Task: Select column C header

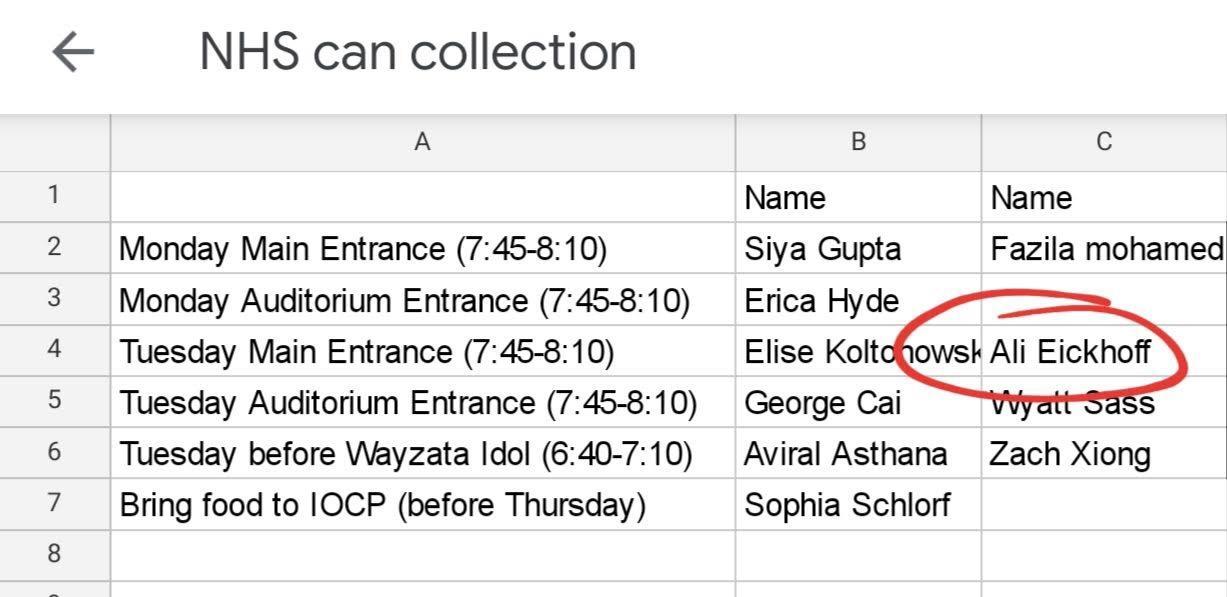Action: (1103, 142)
